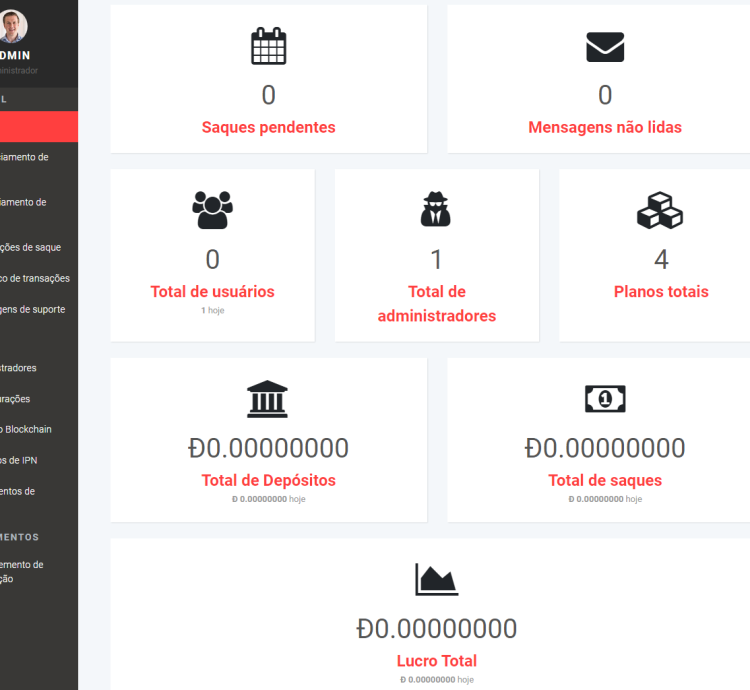The height and width of the screenshot is (690, 750).
Task: Click the area chart icon above Lucro Total
Action: tap(436, 580)
